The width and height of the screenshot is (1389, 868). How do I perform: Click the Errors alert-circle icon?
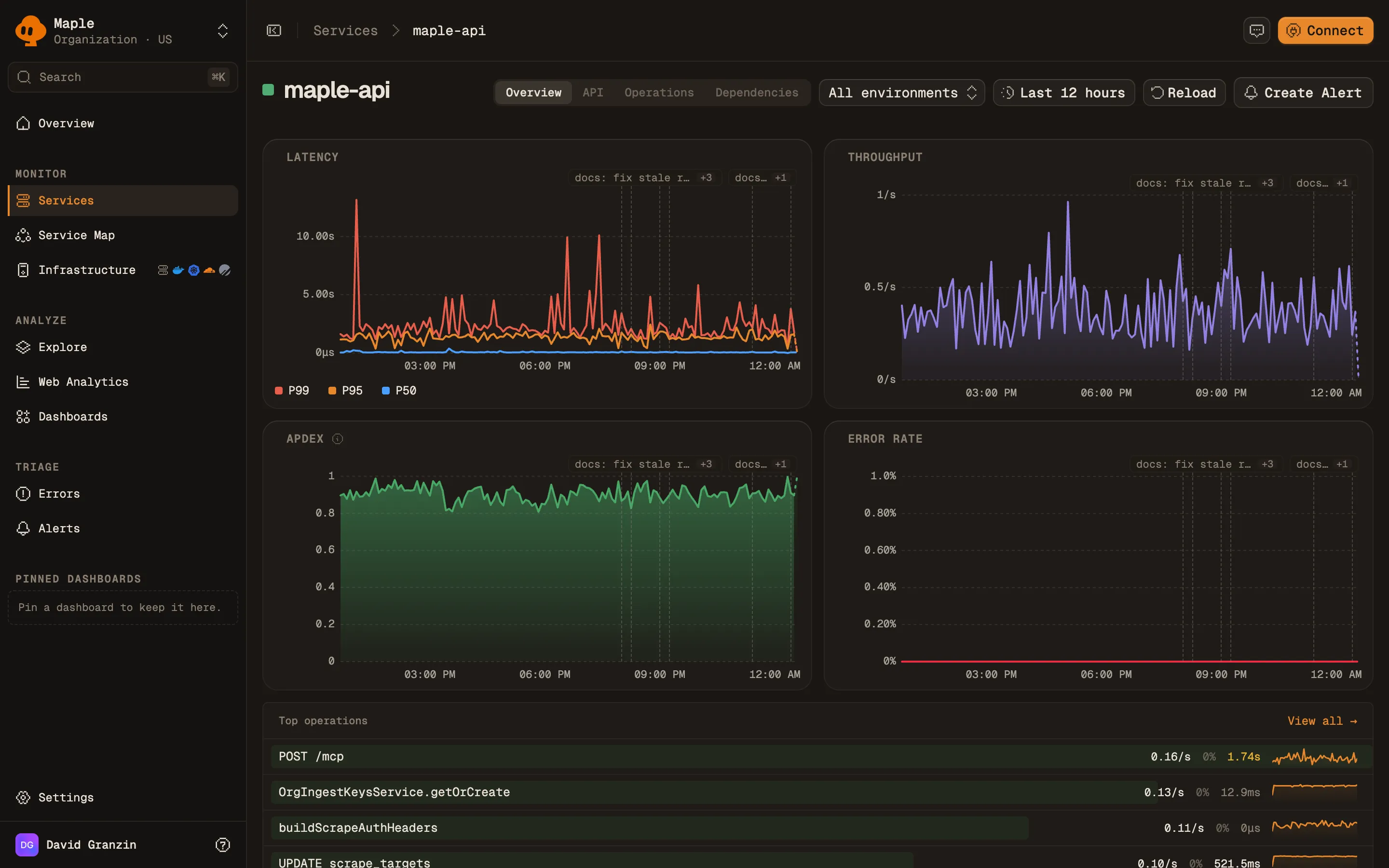23,494
